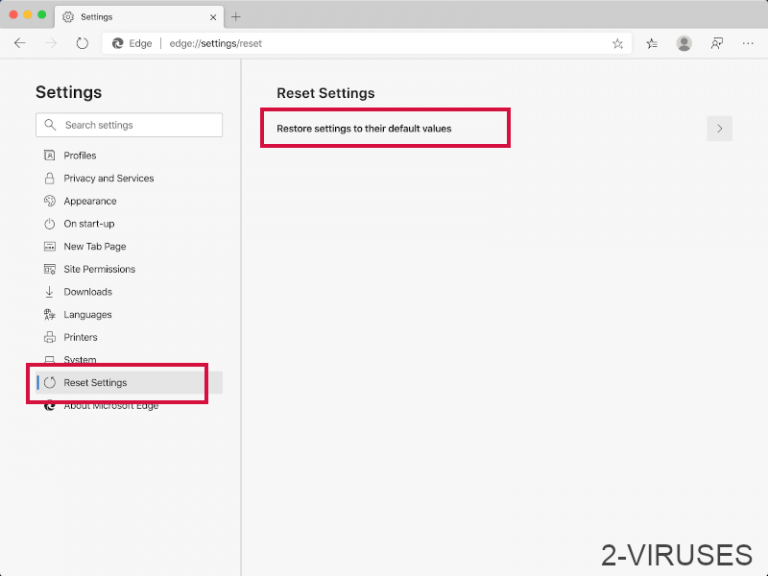
Task: Select On start-up settings
Action: click(x=89, y=224)
